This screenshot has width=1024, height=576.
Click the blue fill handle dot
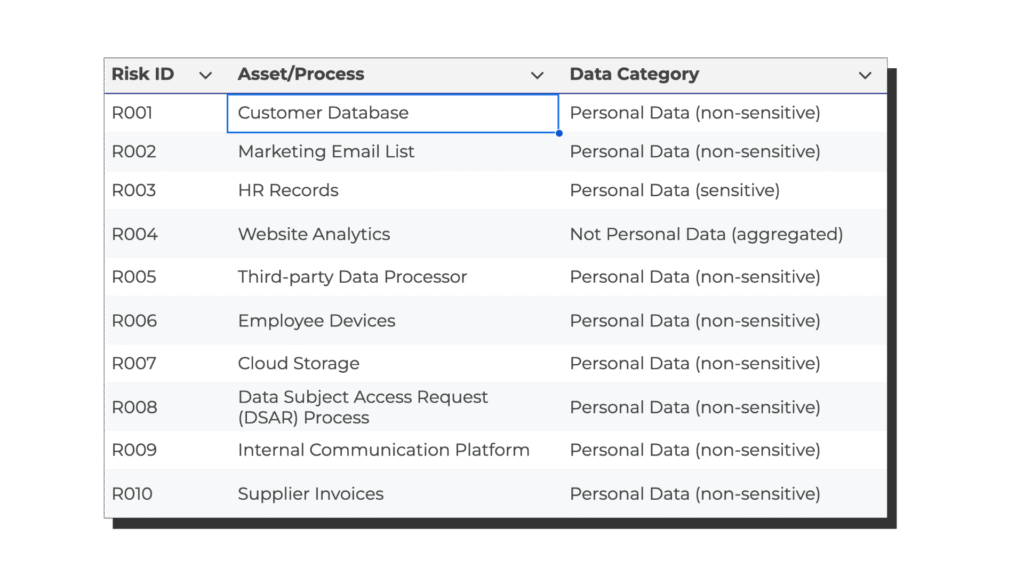tap(559, 133)
